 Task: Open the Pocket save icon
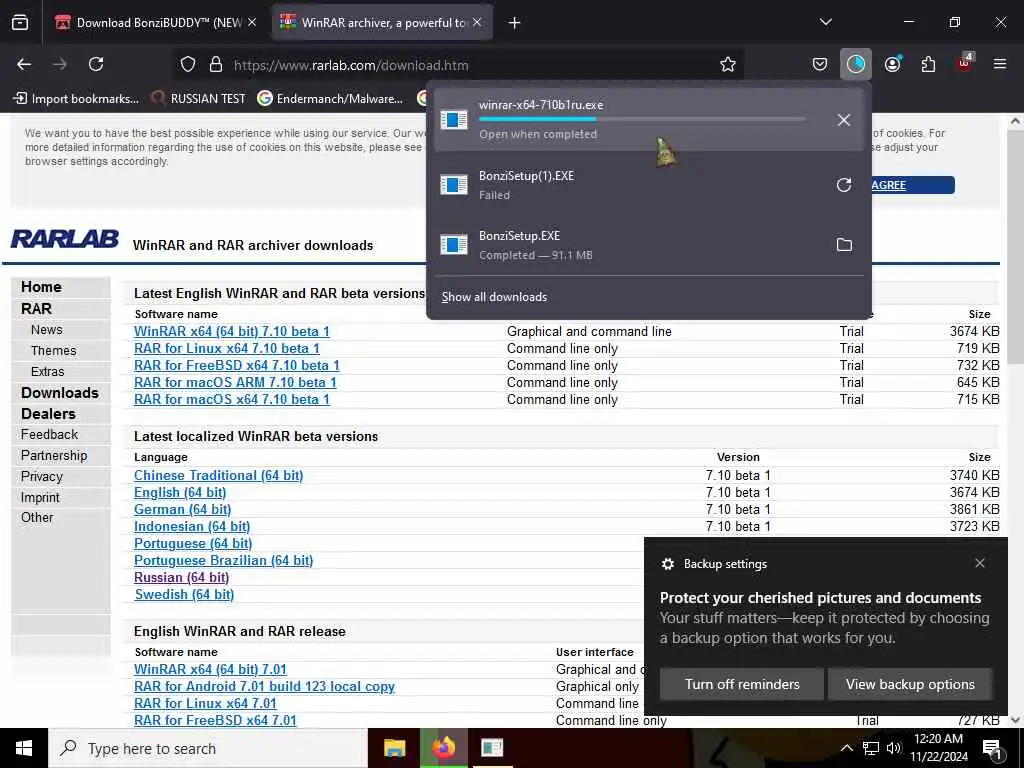tap(820, 64)
